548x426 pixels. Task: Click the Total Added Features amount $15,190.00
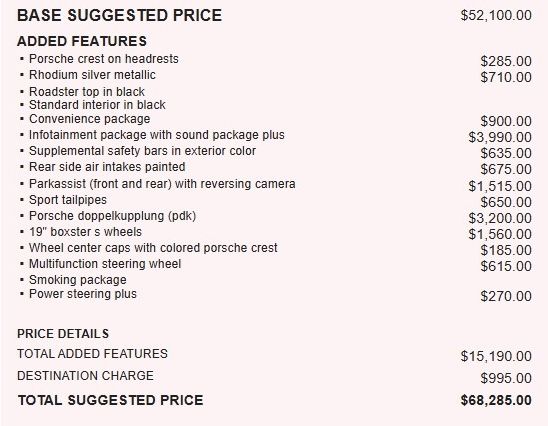(x=496, y=356)
